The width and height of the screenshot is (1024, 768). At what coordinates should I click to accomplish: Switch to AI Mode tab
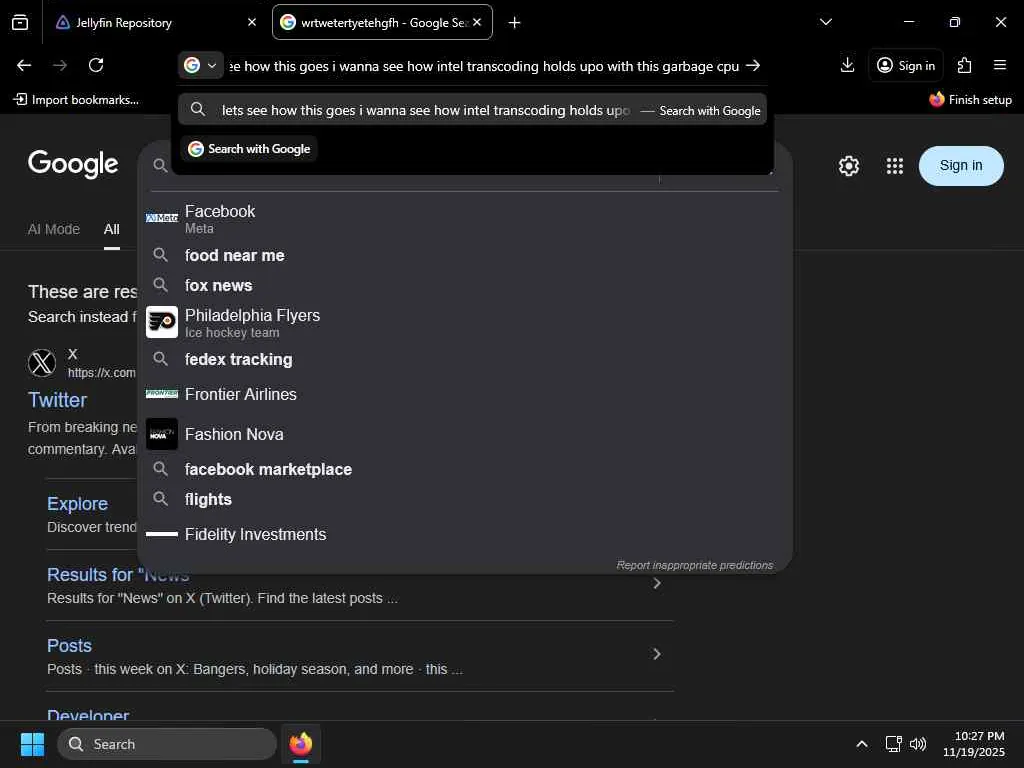(x=54, y=229)
